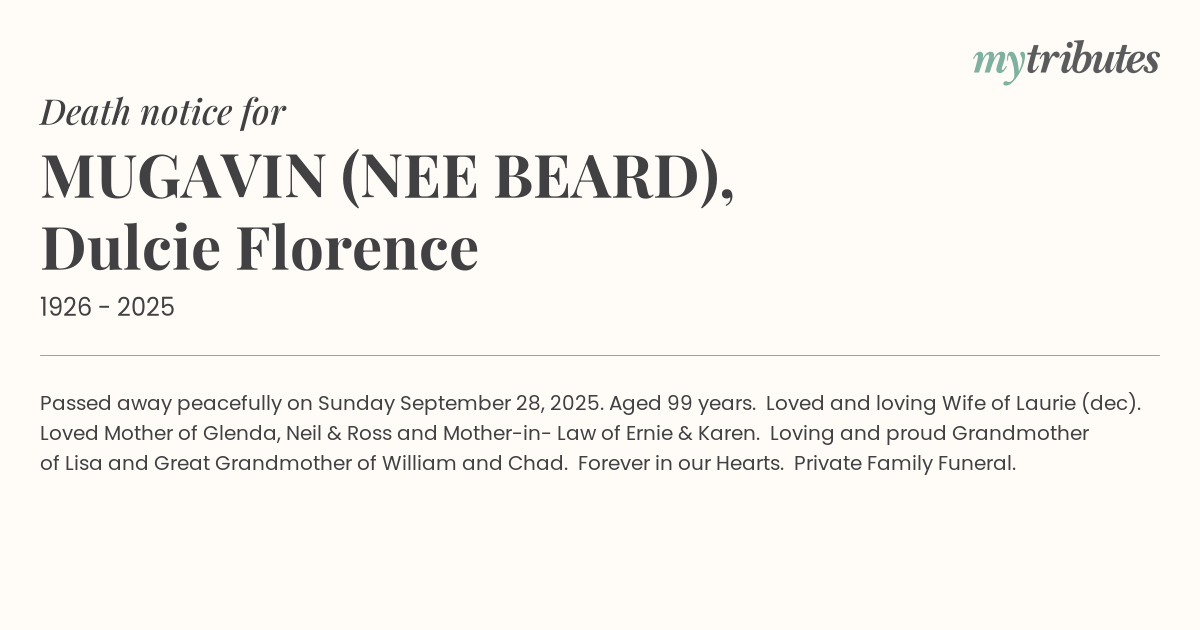This screenshot has height=630, width=1200.
Task: Click the name Dulcie Florence
Action: [x=259, y=248]
